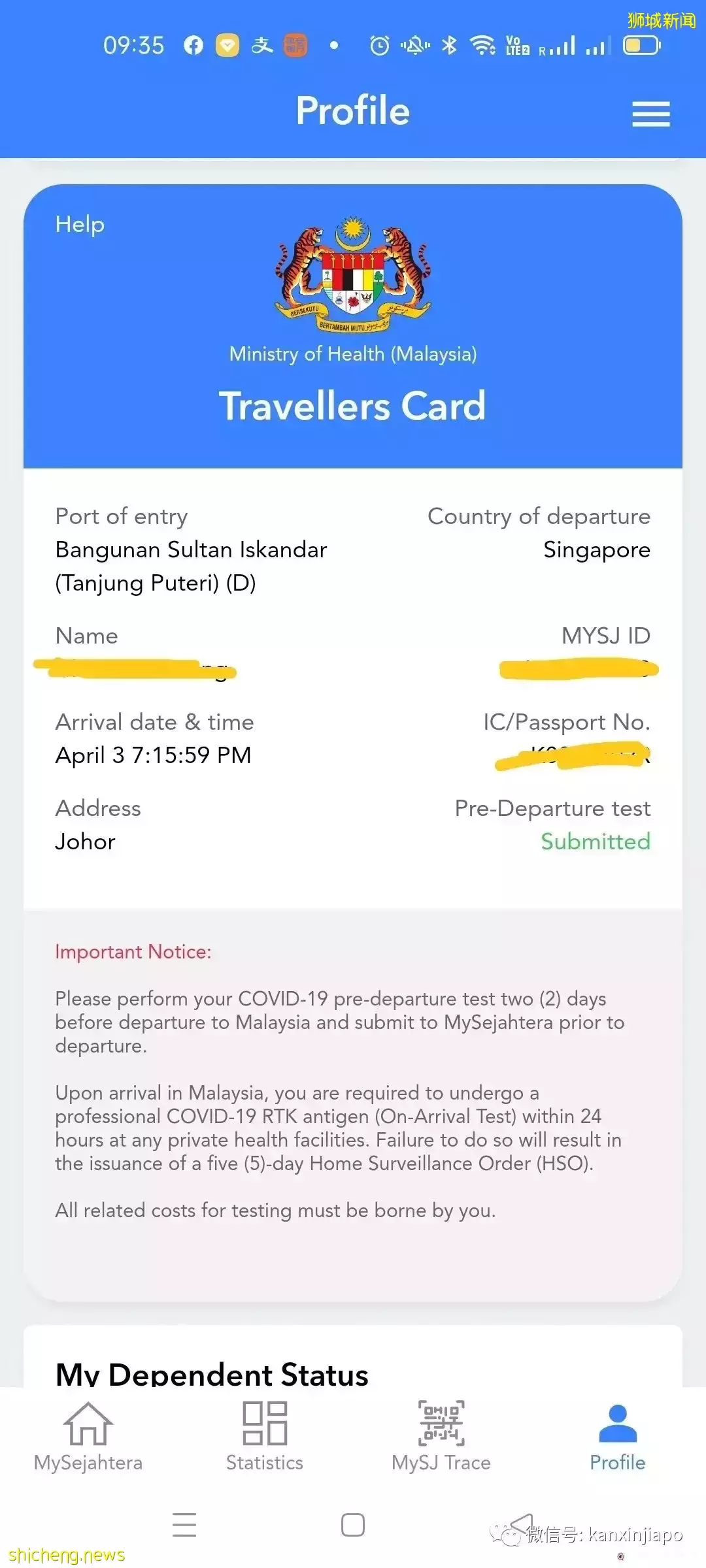Image resolution: width=706 pixels, height=1568 pixels.
Task: Tap the Android recent apps button
Action: click(184, 1524)
